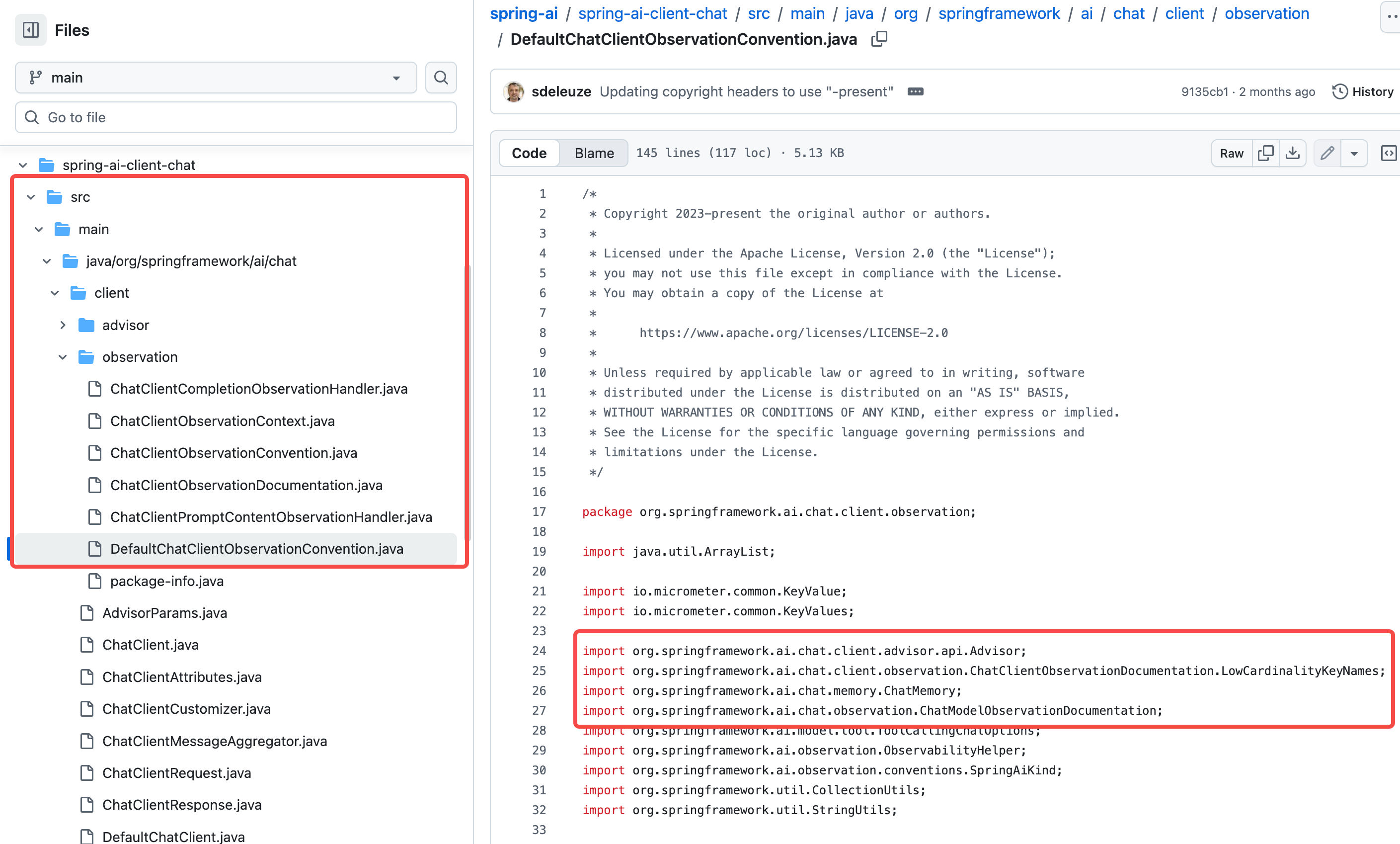This screenshot has width=1400, height=844.
Task: Collapse the src folder chevron
Action: pyautogui.click(x=31, y=197)
